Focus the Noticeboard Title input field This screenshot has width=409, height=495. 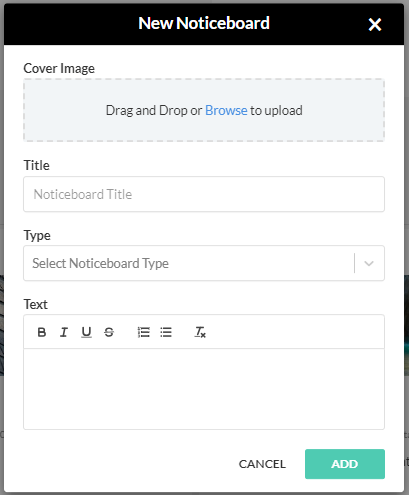[x=204, y=194]
